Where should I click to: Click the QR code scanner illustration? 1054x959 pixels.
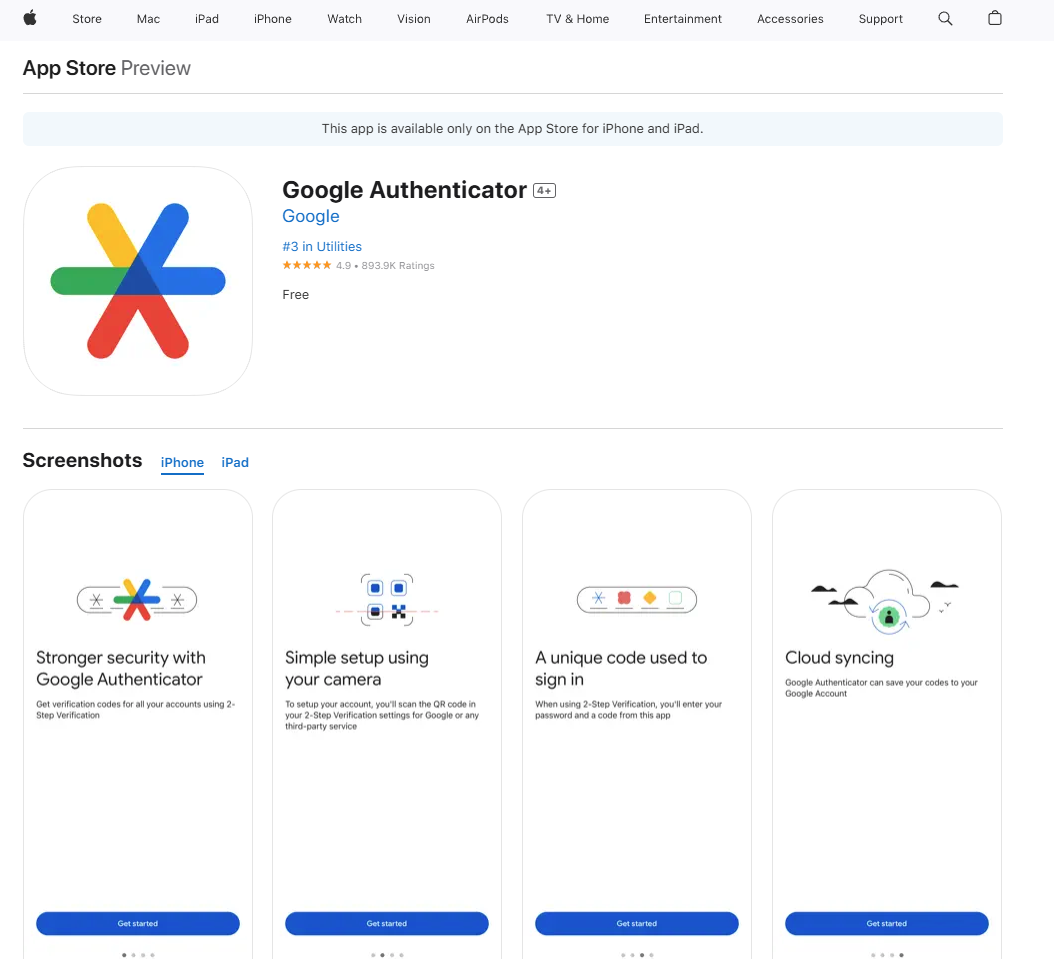tap(387, 598)
